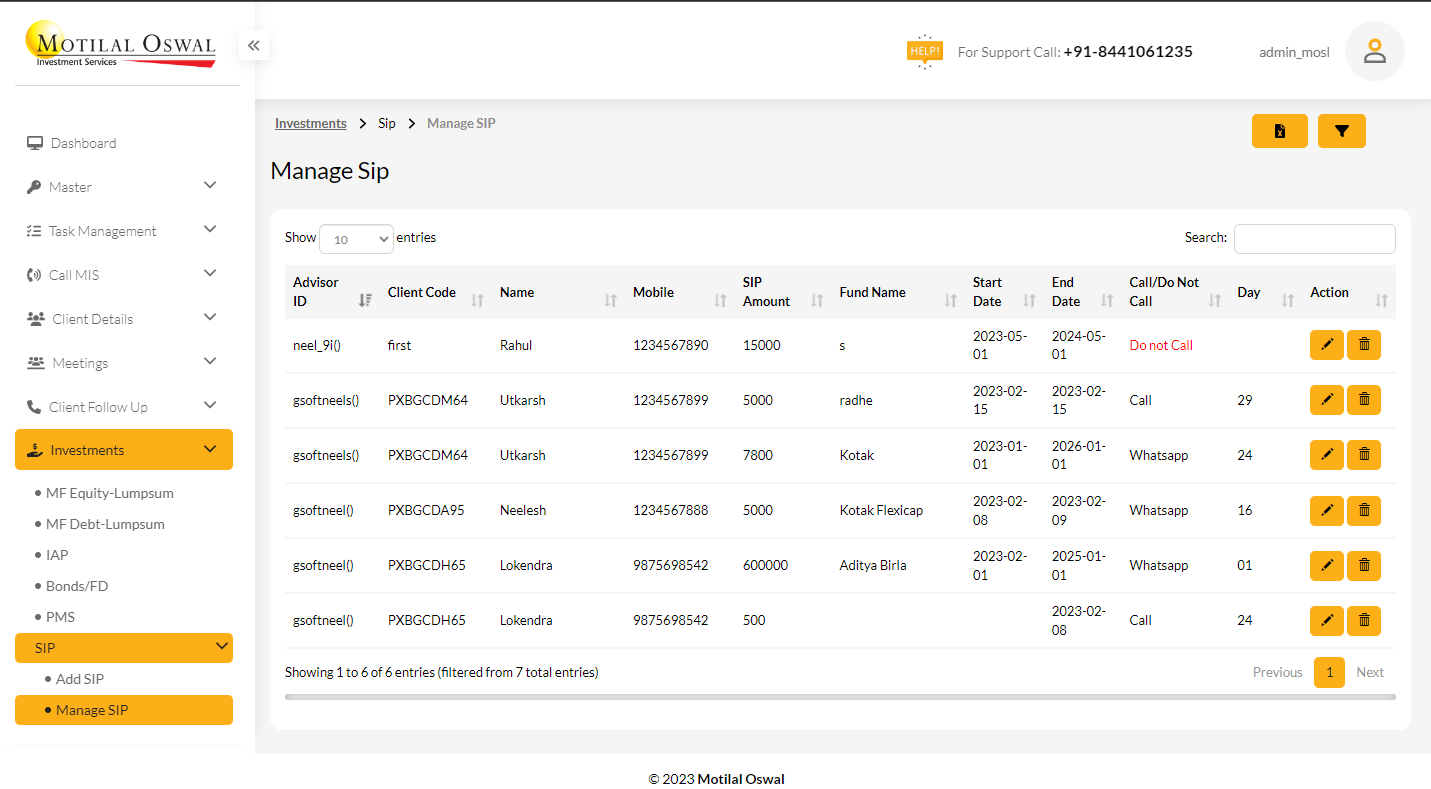Sort by End Date column arrows
The width and height of the screenshot is (1431, 789).
1107,300
